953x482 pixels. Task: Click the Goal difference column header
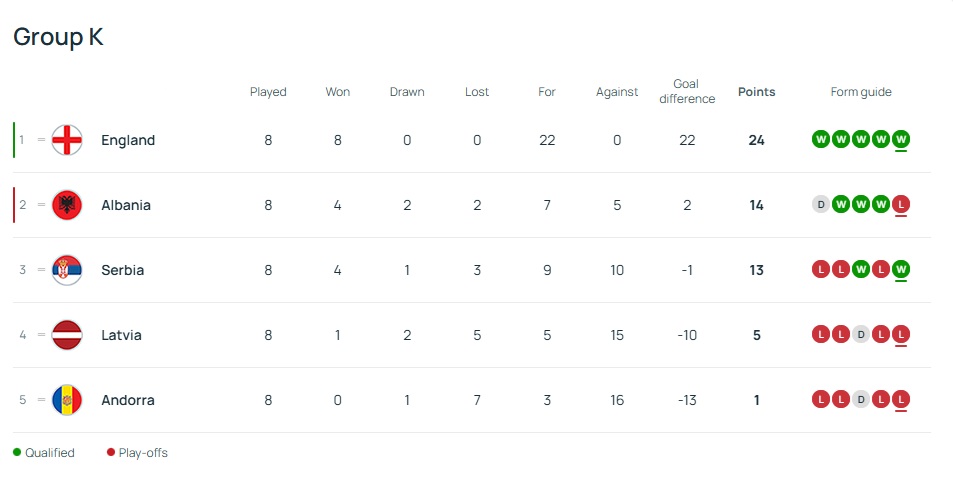687,91
